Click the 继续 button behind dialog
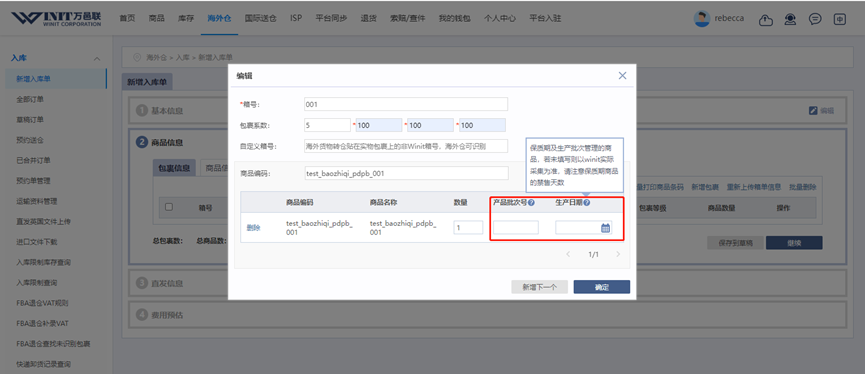This screenshot has width=865, height=374. [x=794, y=243]
